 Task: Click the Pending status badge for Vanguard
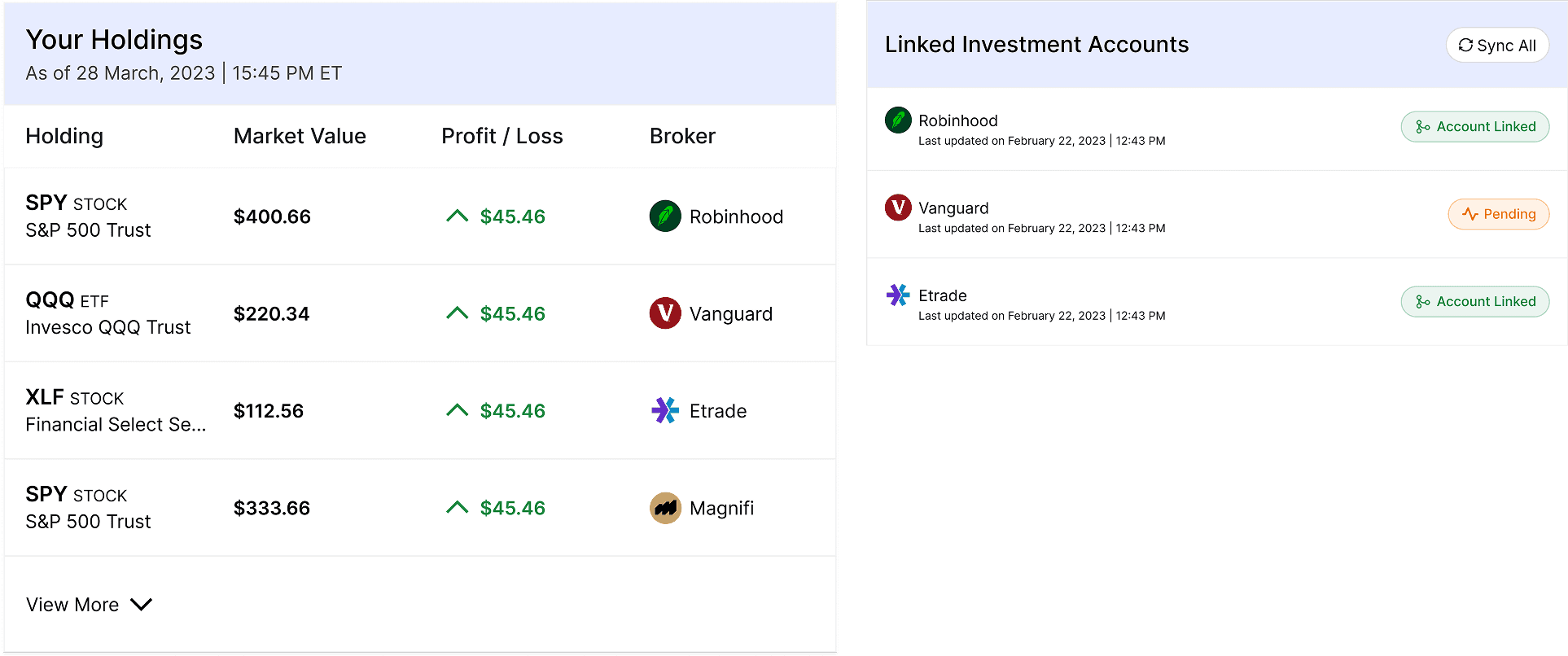coord(1499,214)
